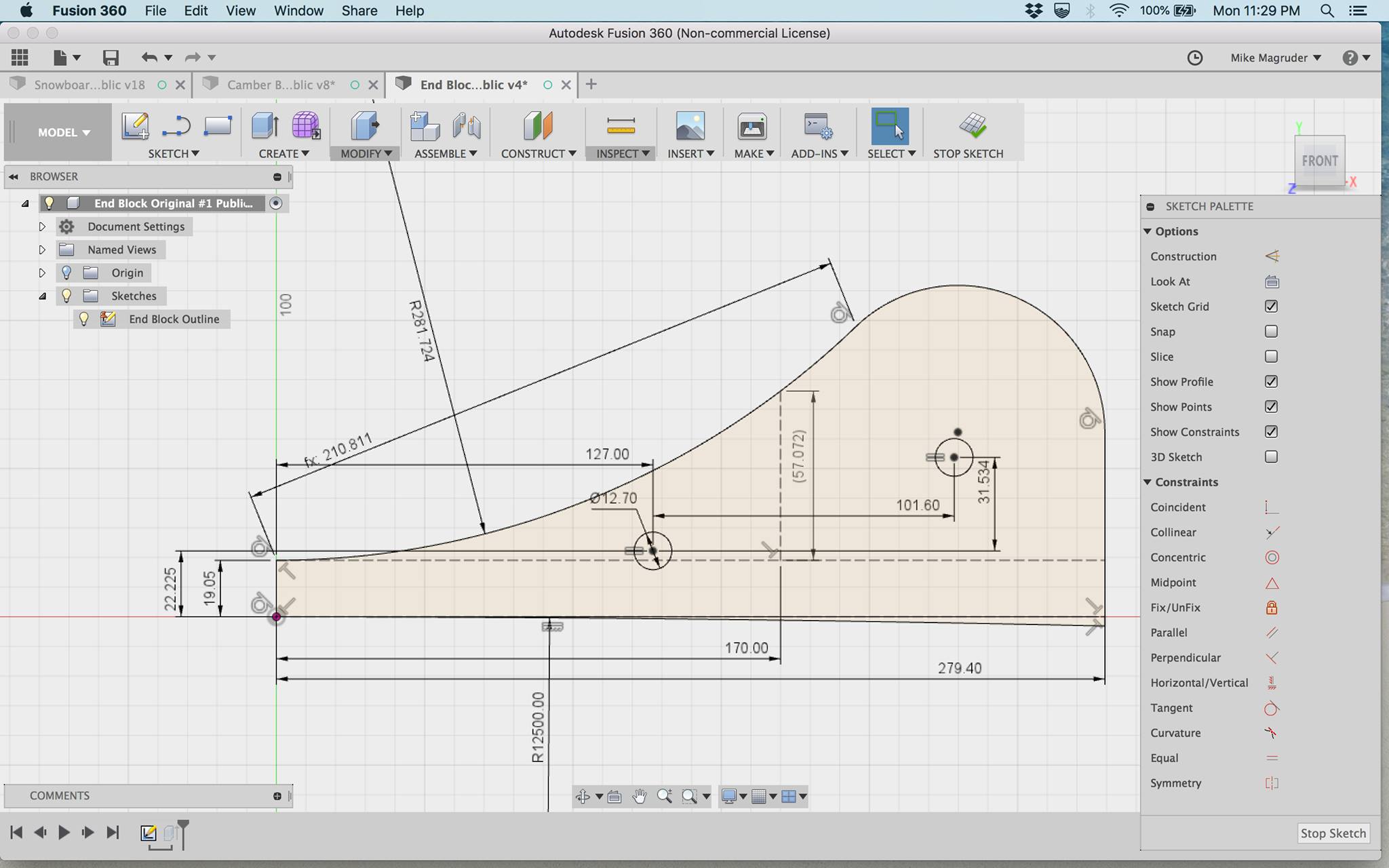
Task: Click the Stop Sketch toolbar icon
Action: coord(973,126)
